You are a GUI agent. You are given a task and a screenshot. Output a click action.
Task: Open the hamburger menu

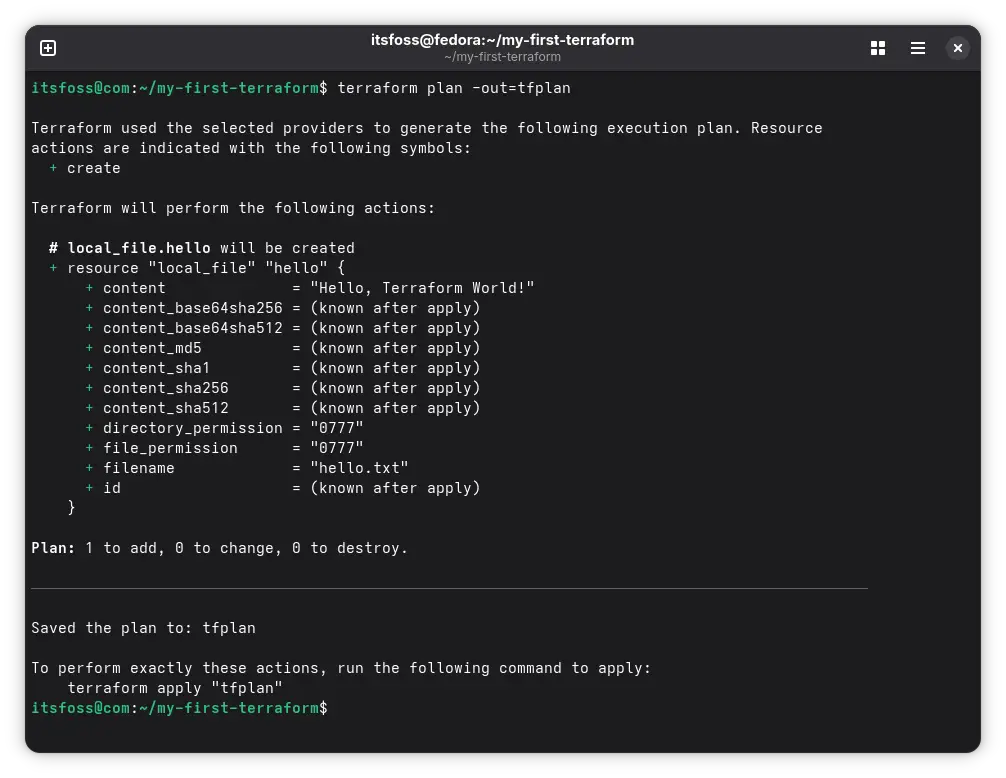click(917, 47)
